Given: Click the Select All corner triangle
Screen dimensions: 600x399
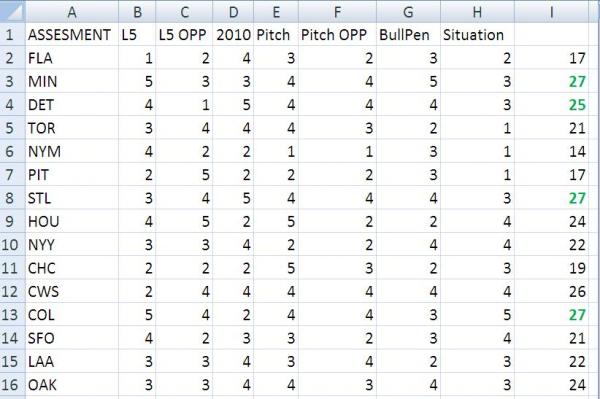Looking at the screenshot, I should tap(13, 11).
